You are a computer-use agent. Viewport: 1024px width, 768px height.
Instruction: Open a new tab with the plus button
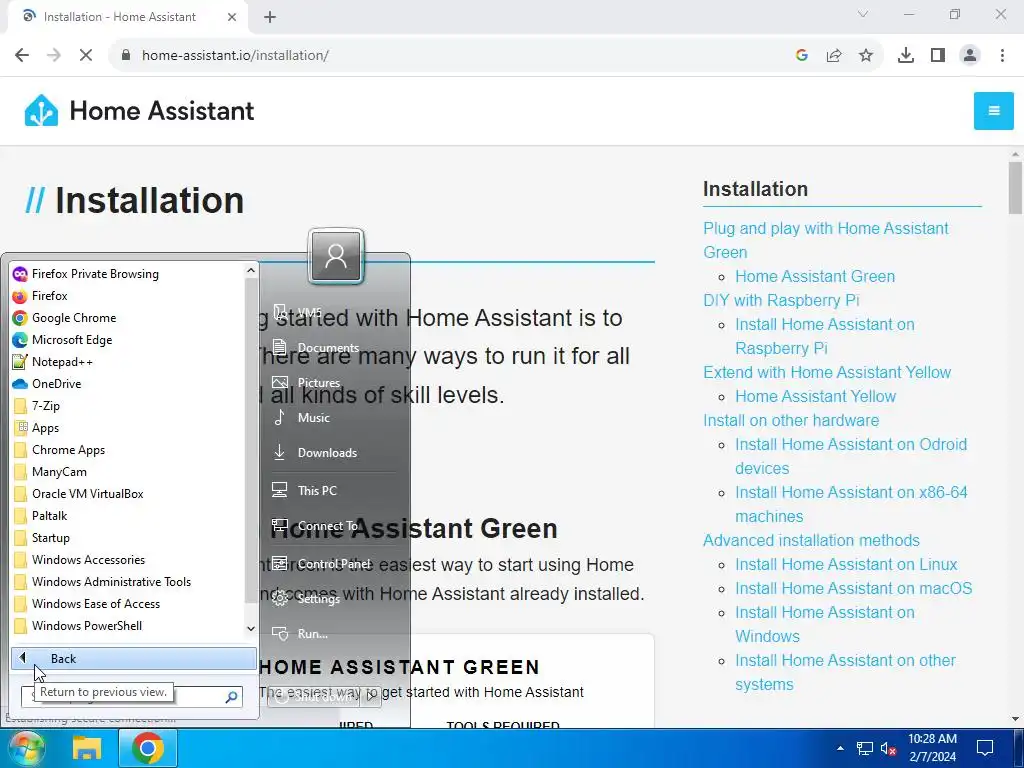(x=270, y=17)
